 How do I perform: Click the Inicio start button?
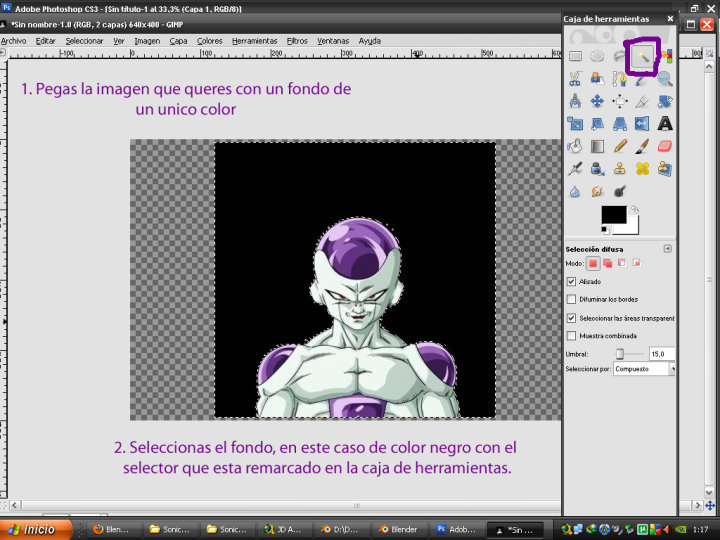click(36, 529)
